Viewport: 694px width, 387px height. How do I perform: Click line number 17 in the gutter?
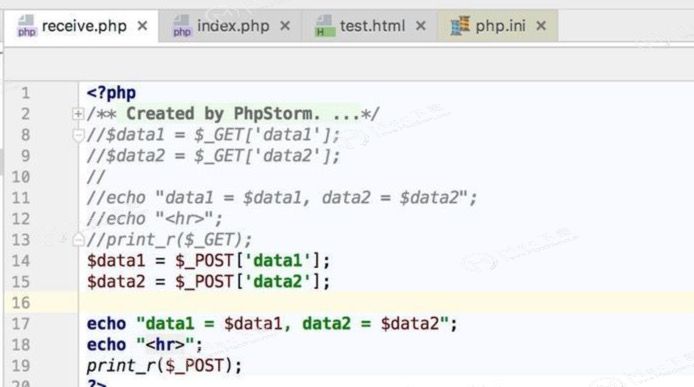[x=21, y=324]
